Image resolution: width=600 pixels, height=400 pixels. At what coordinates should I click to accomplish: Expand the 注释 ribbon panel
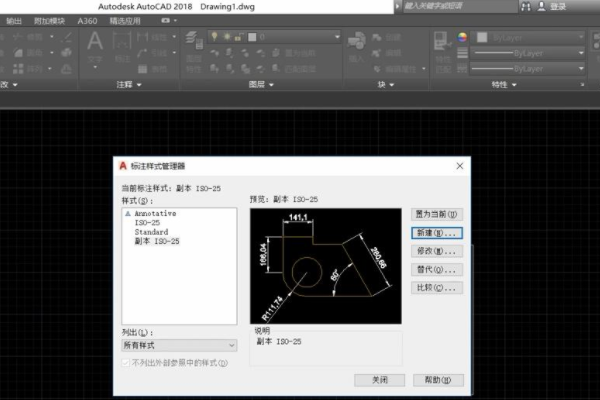point(126,85)
